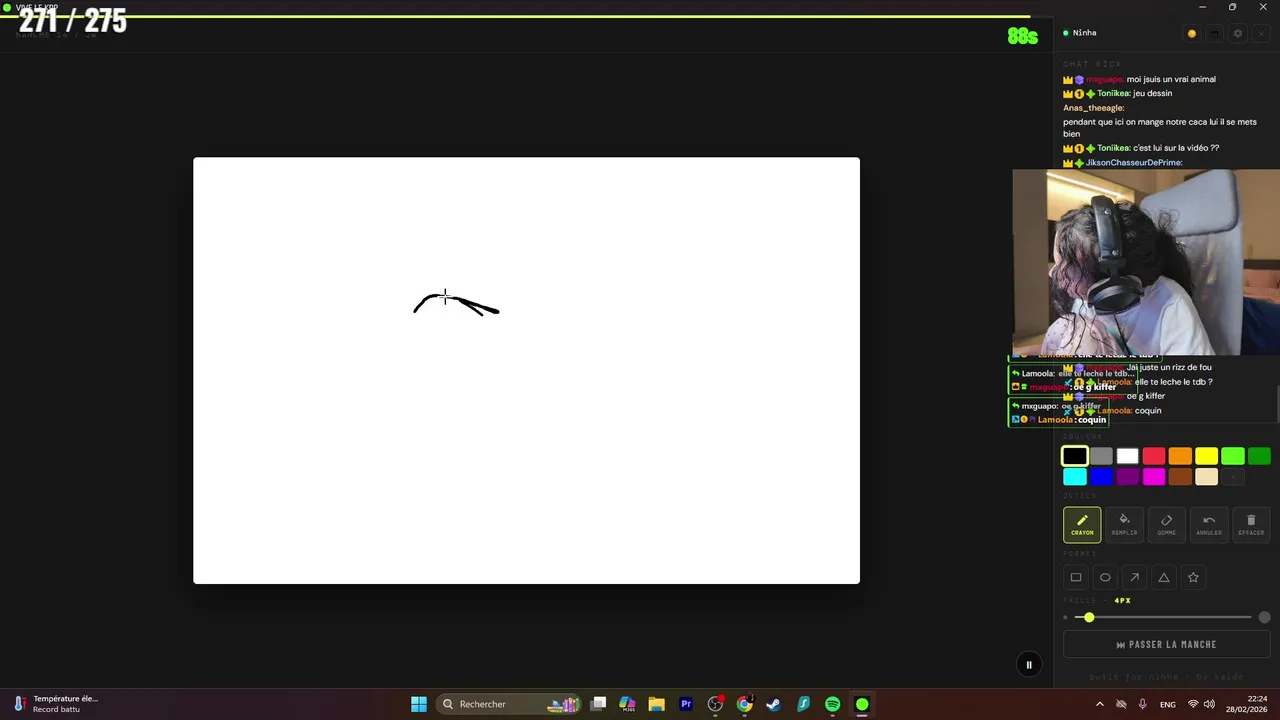The width and height of the screenshot is (1280, 720).
Task: Select the arrow shape tool
Action: tap(1134, 577)
